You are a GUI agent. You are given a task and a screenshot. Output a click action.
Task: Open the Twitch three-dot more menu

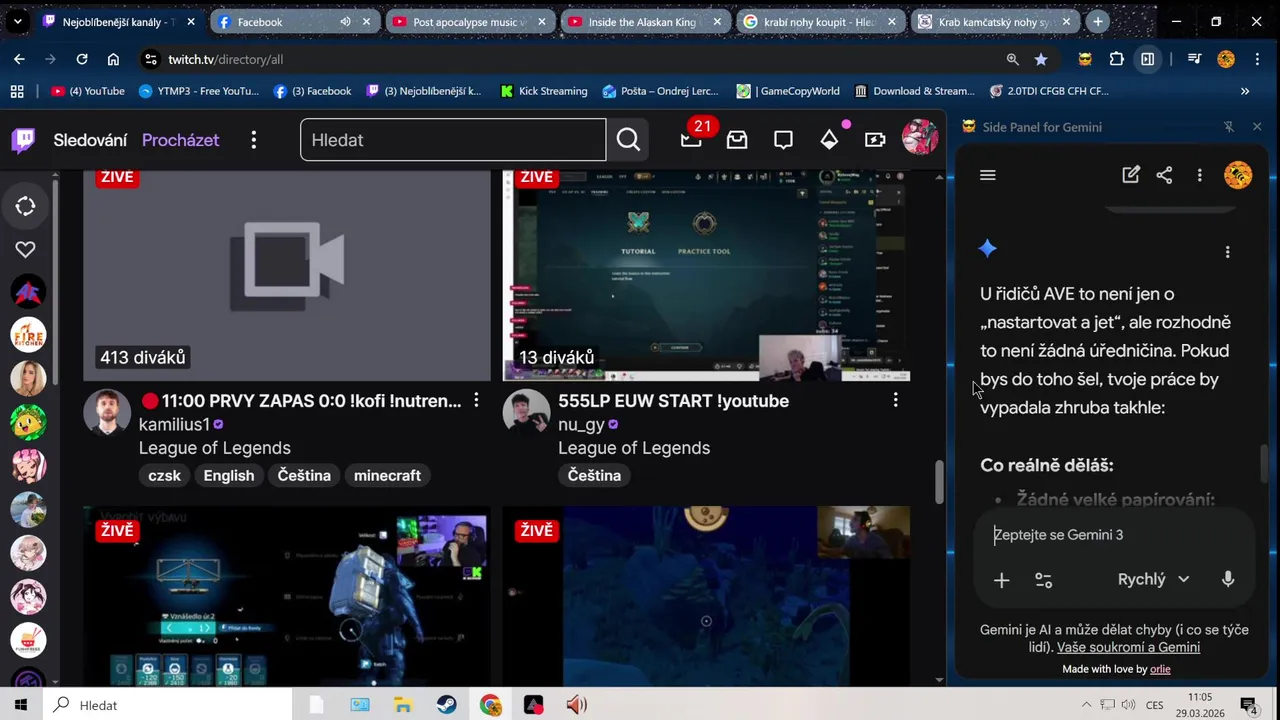pyautogui.click(x=254, y=140)
